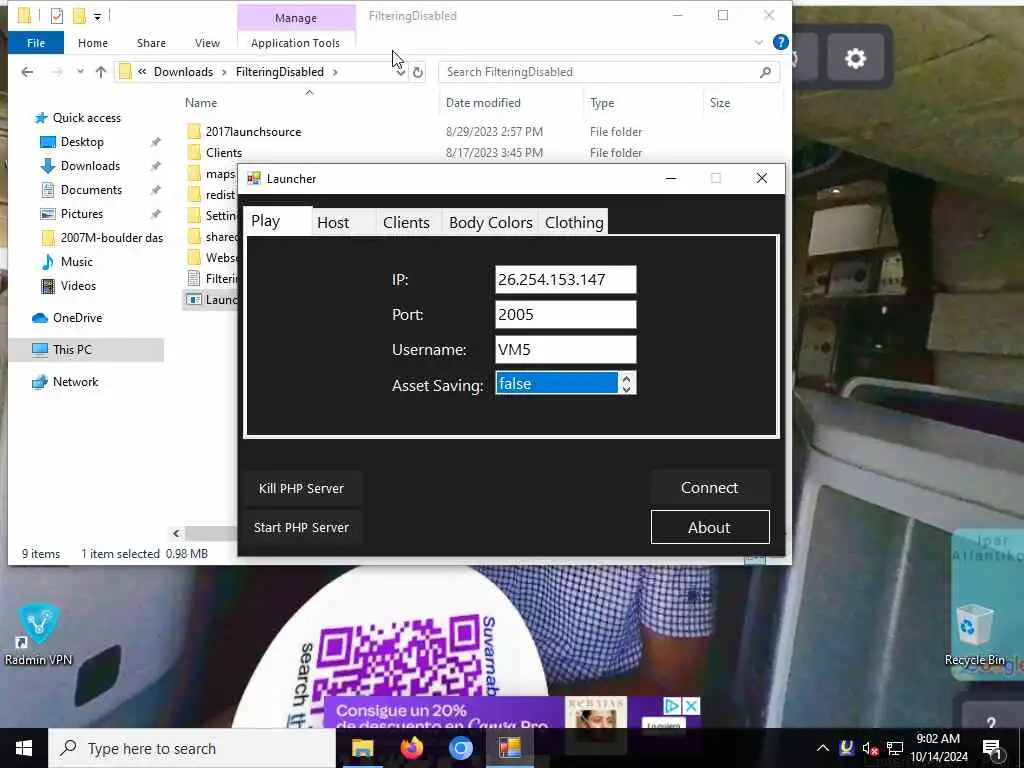Go up one folder level
Viewport: 1024px width, 768px height.
coord(101,72)
